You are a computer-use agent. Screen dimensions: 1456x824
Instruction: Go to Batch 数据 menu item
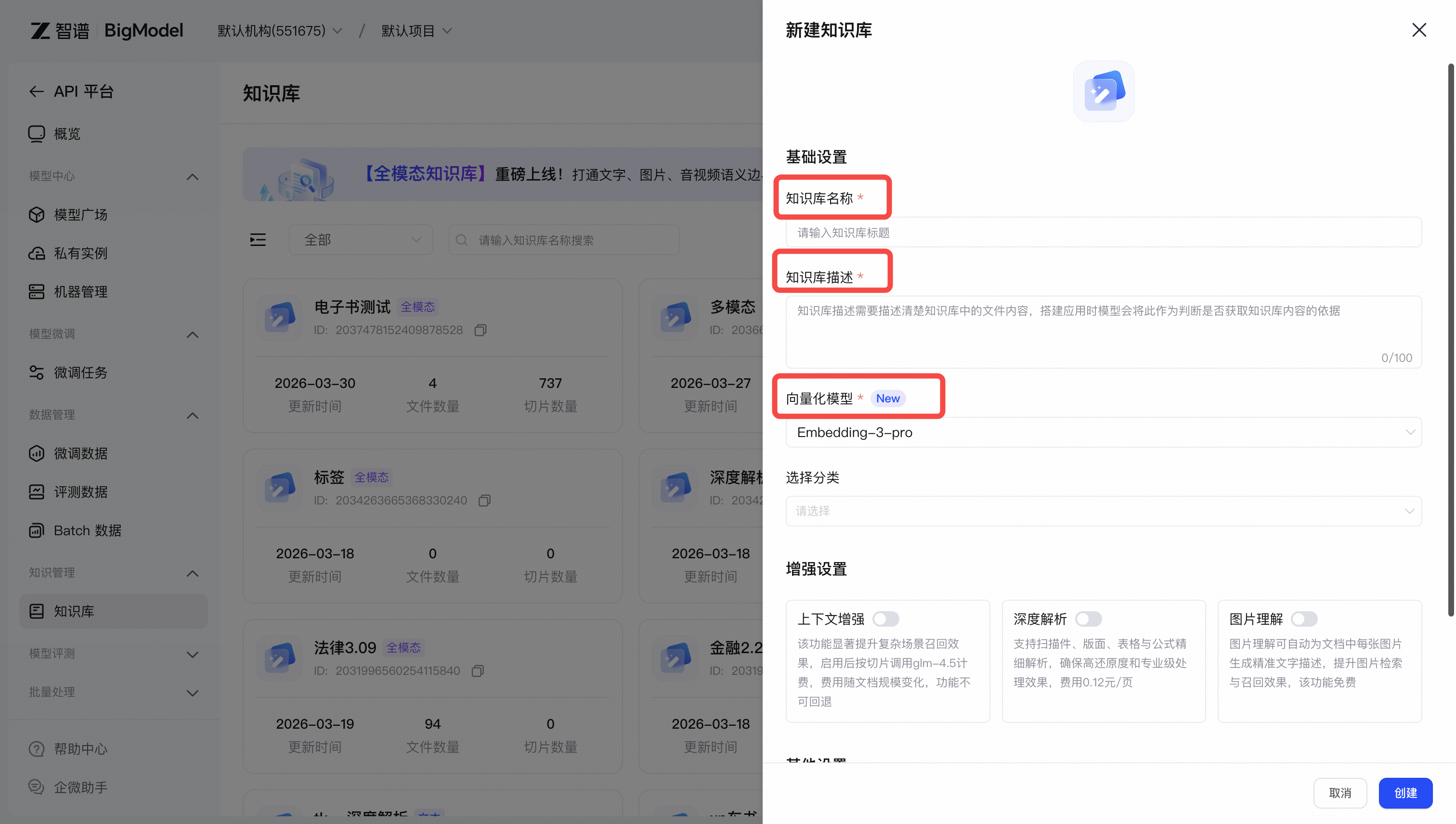tap(87, 530)
